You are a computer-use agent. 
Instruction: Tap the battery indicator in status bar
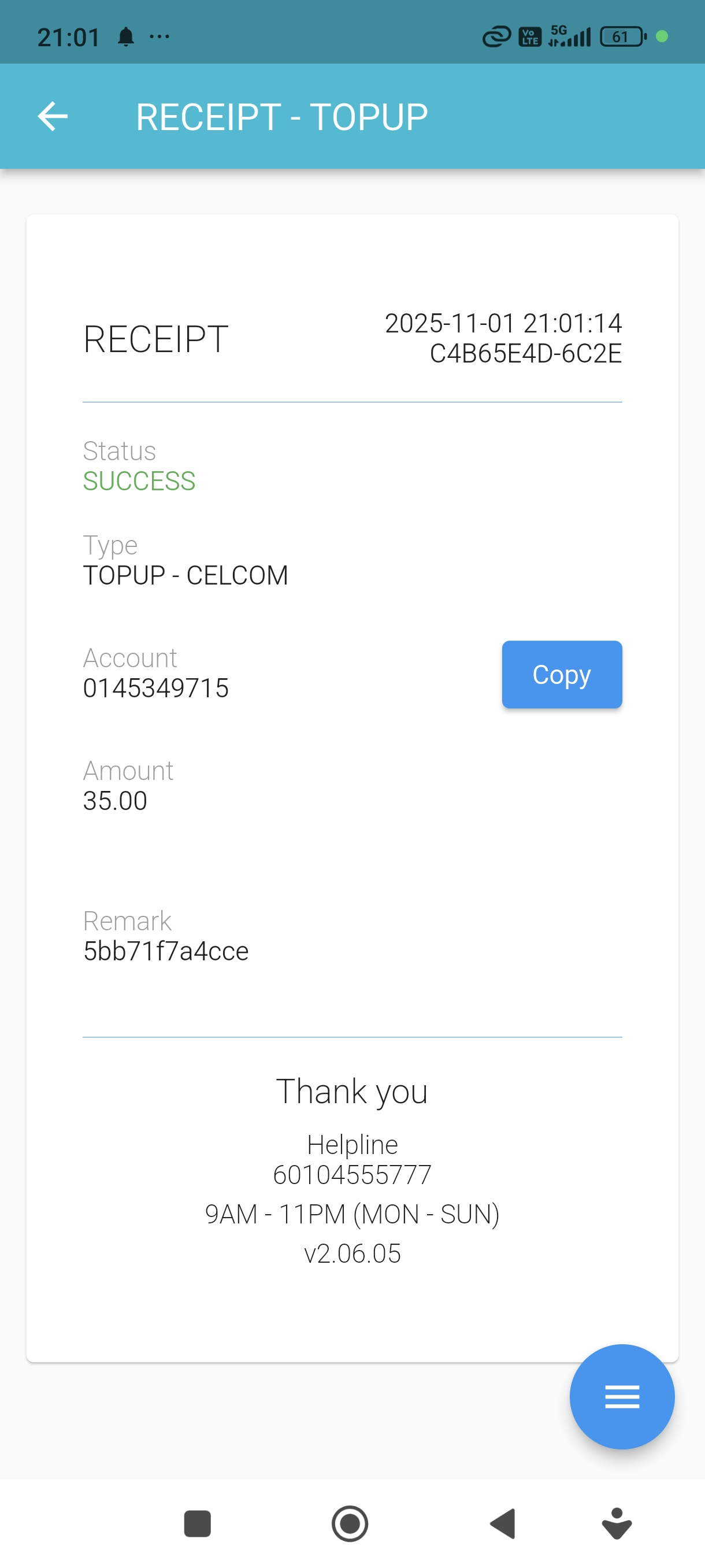622,37
